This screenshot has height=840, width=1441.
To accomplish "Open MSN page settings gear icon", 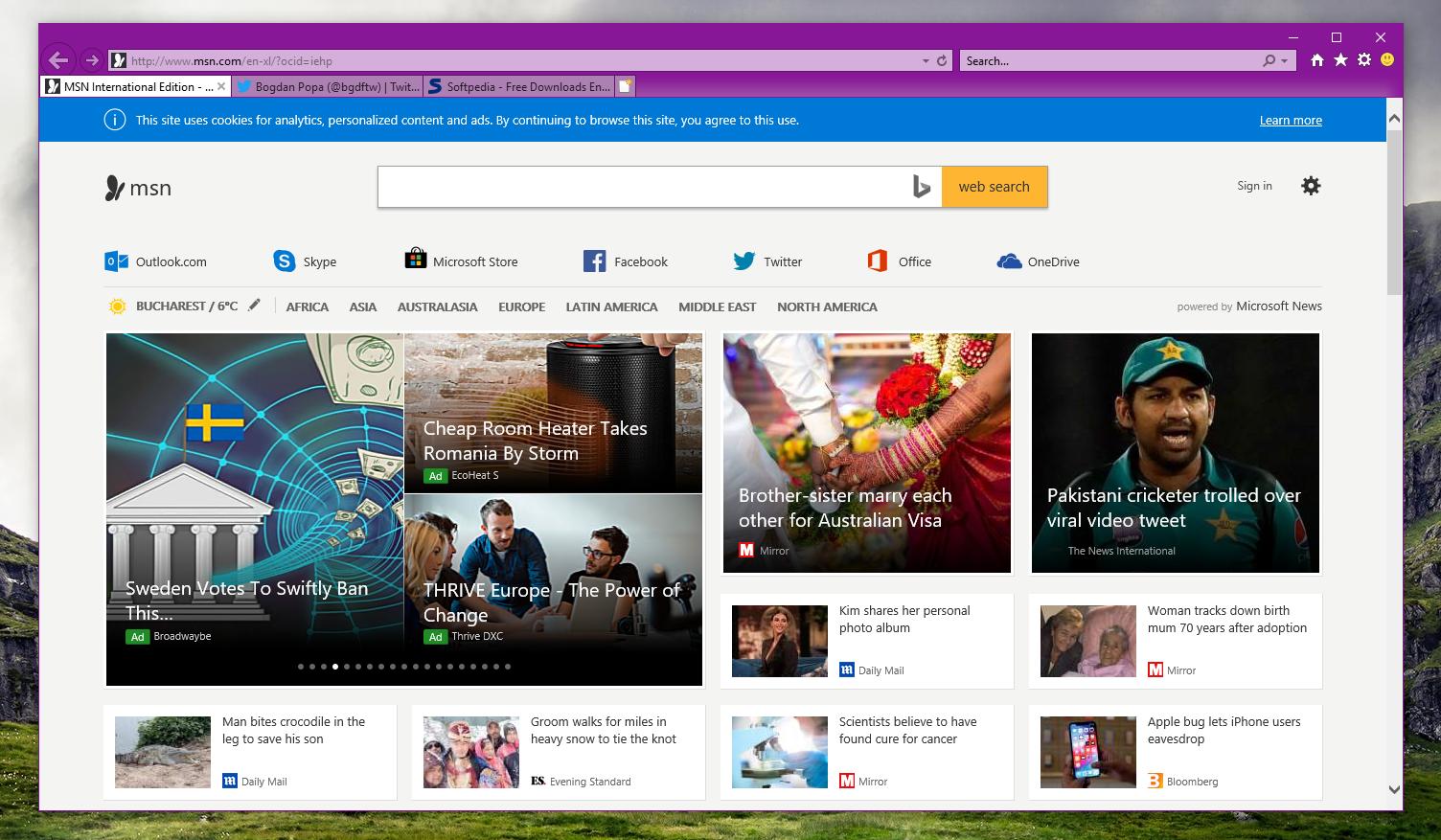I will [1311, 186].
